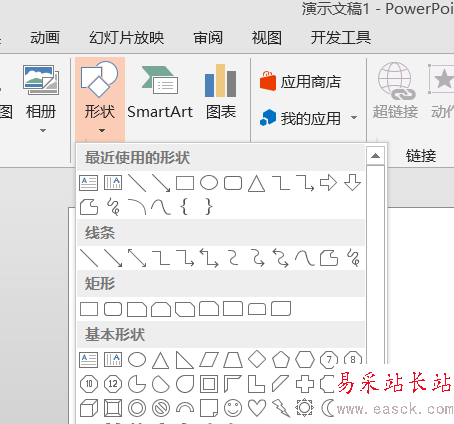
Task: Collapse the 形状 shapes dropdown
Action: coord(100,99)
